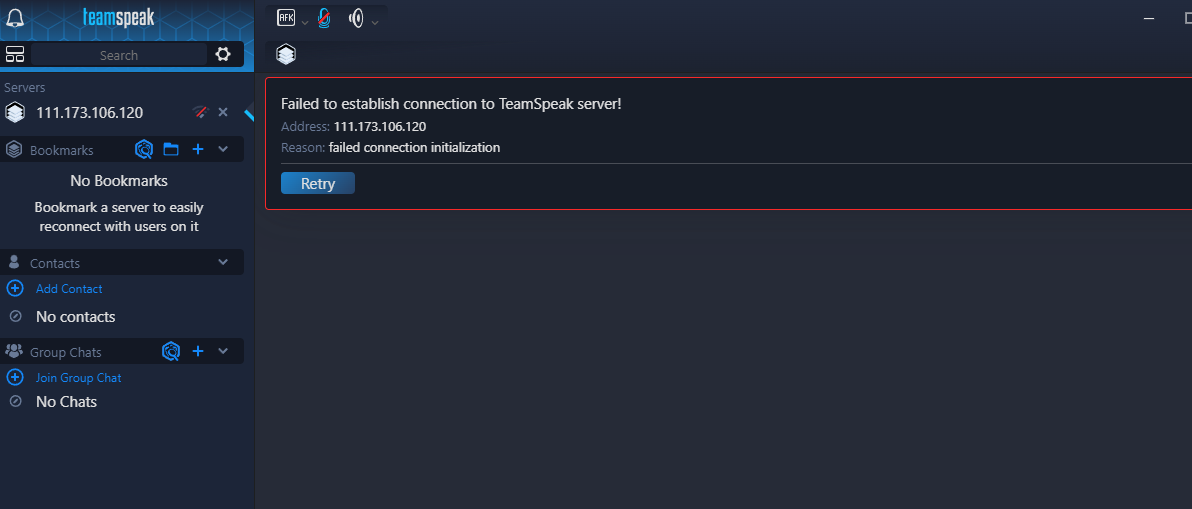Select the 111.173.106.120 server entry
Viewport: 1192px width, 509px height.
pos(89,113)
